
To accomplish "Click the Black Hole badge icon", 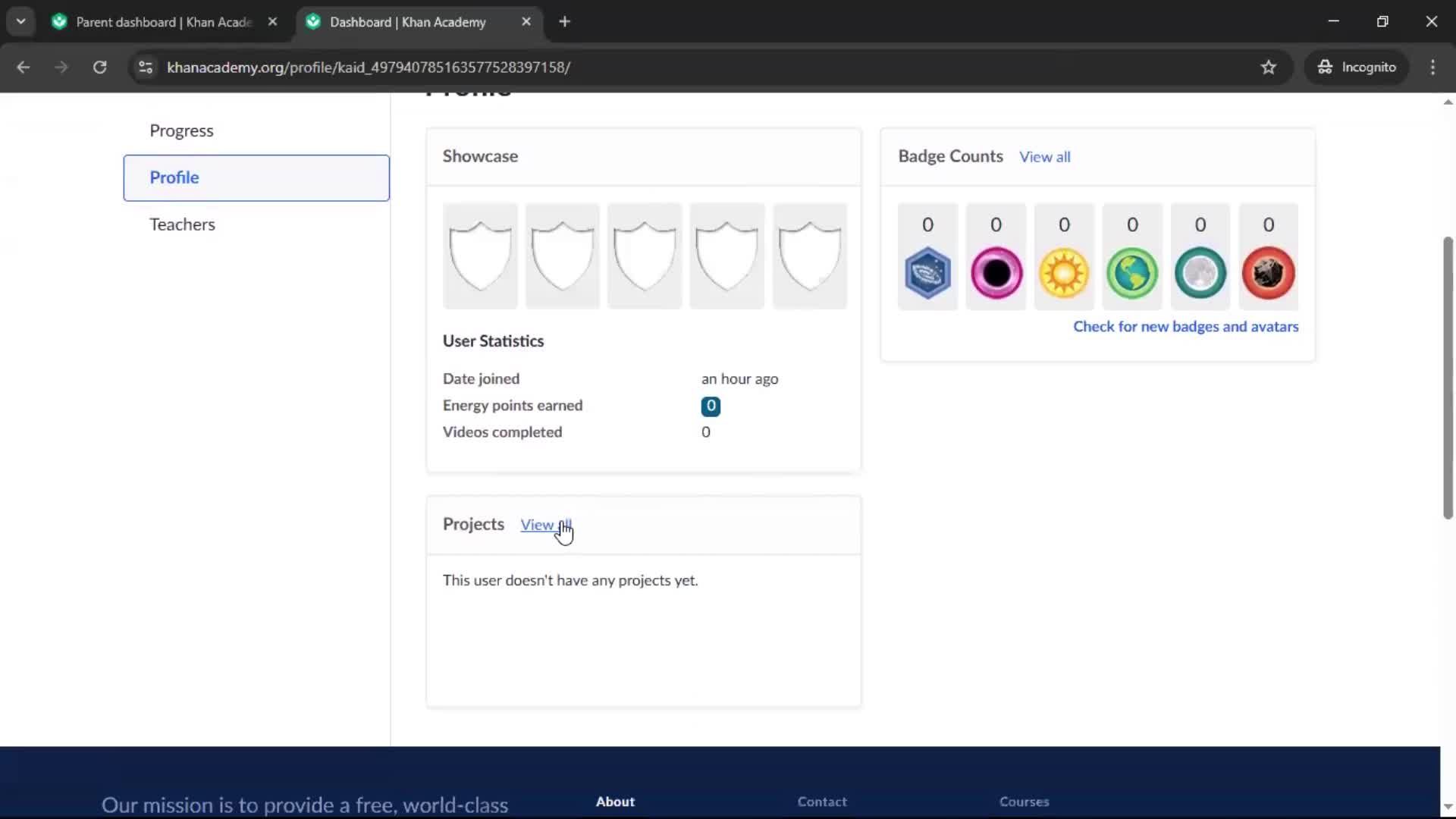I will coord(996,273).
